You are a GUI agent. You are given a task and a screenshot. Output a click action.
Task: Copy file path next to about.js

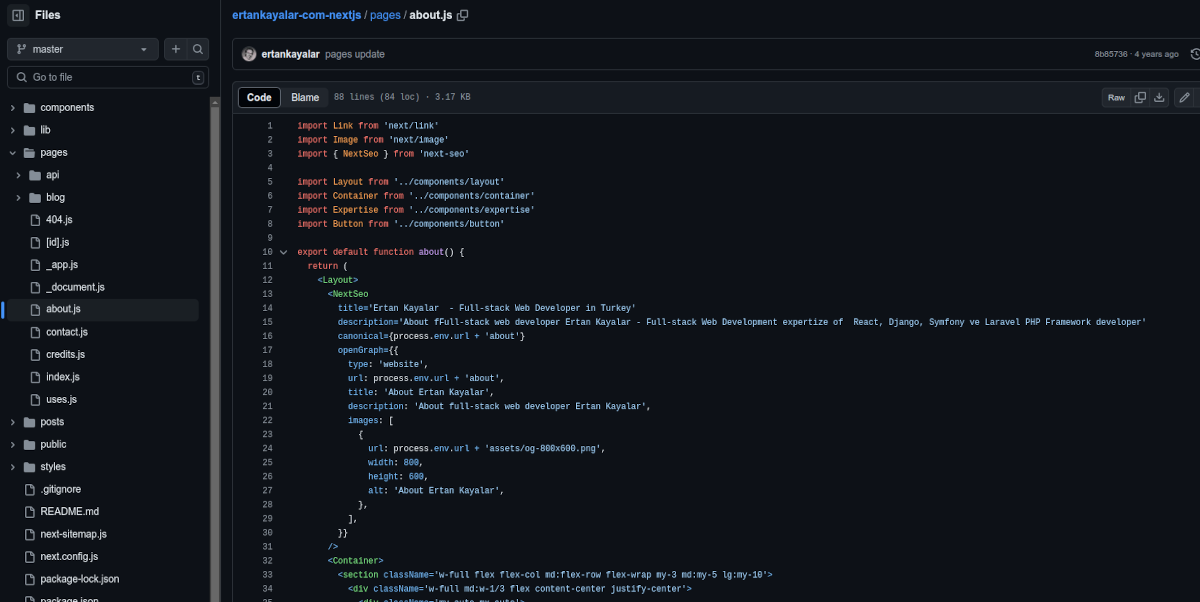[463, 15]
